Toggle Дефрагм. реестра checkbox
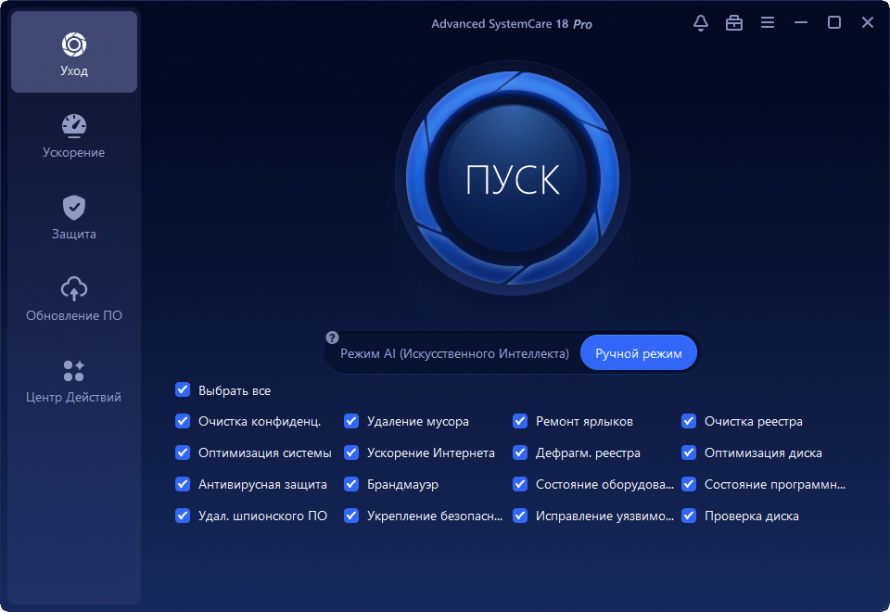This screenshot has height=612, width=890. (x=520, y=452)
